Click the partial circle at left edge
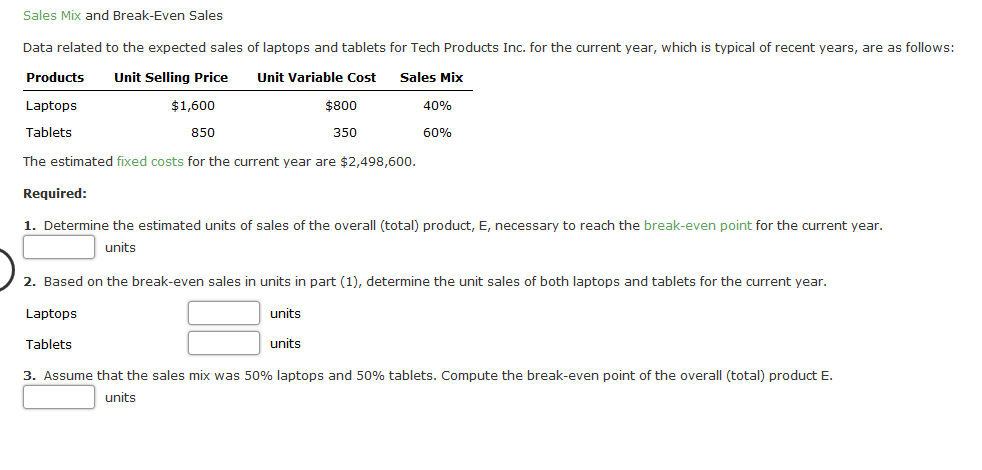The width and height of the screenshot is (982, 470). (5, 269)
